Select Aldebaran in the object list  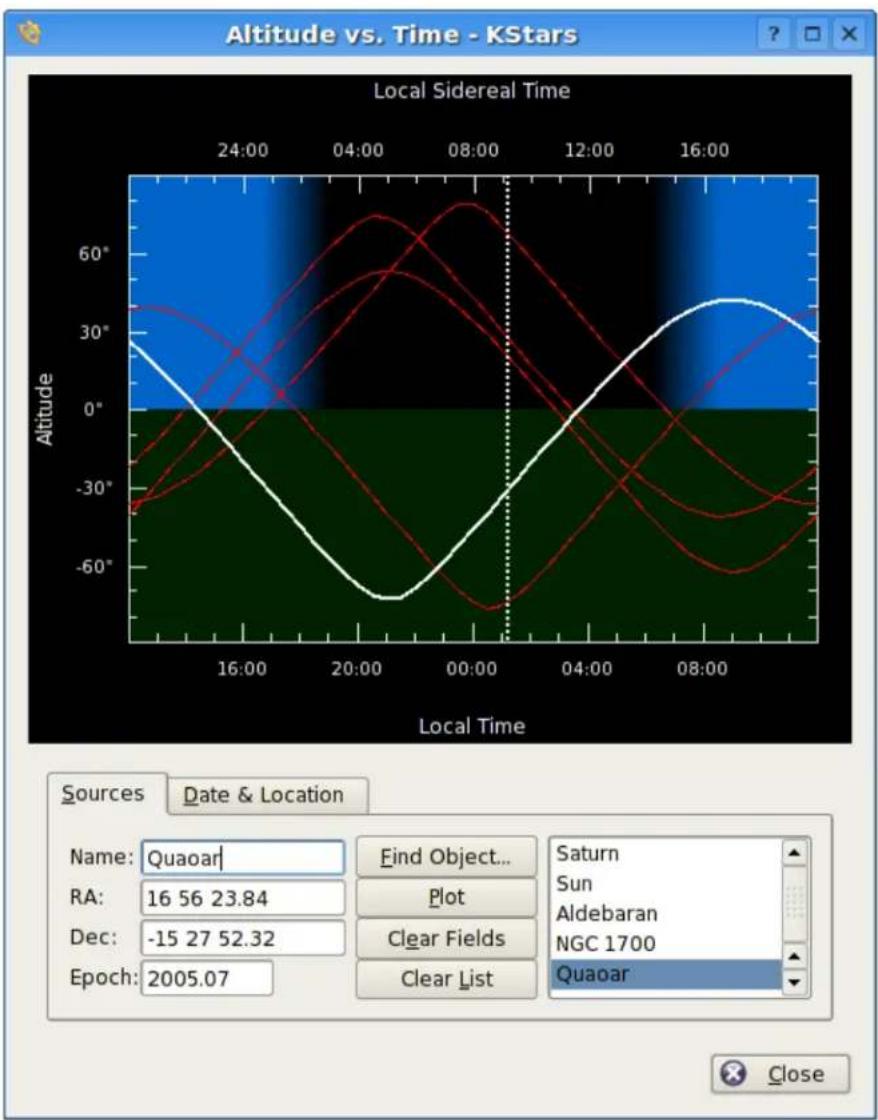coord(666,914)
